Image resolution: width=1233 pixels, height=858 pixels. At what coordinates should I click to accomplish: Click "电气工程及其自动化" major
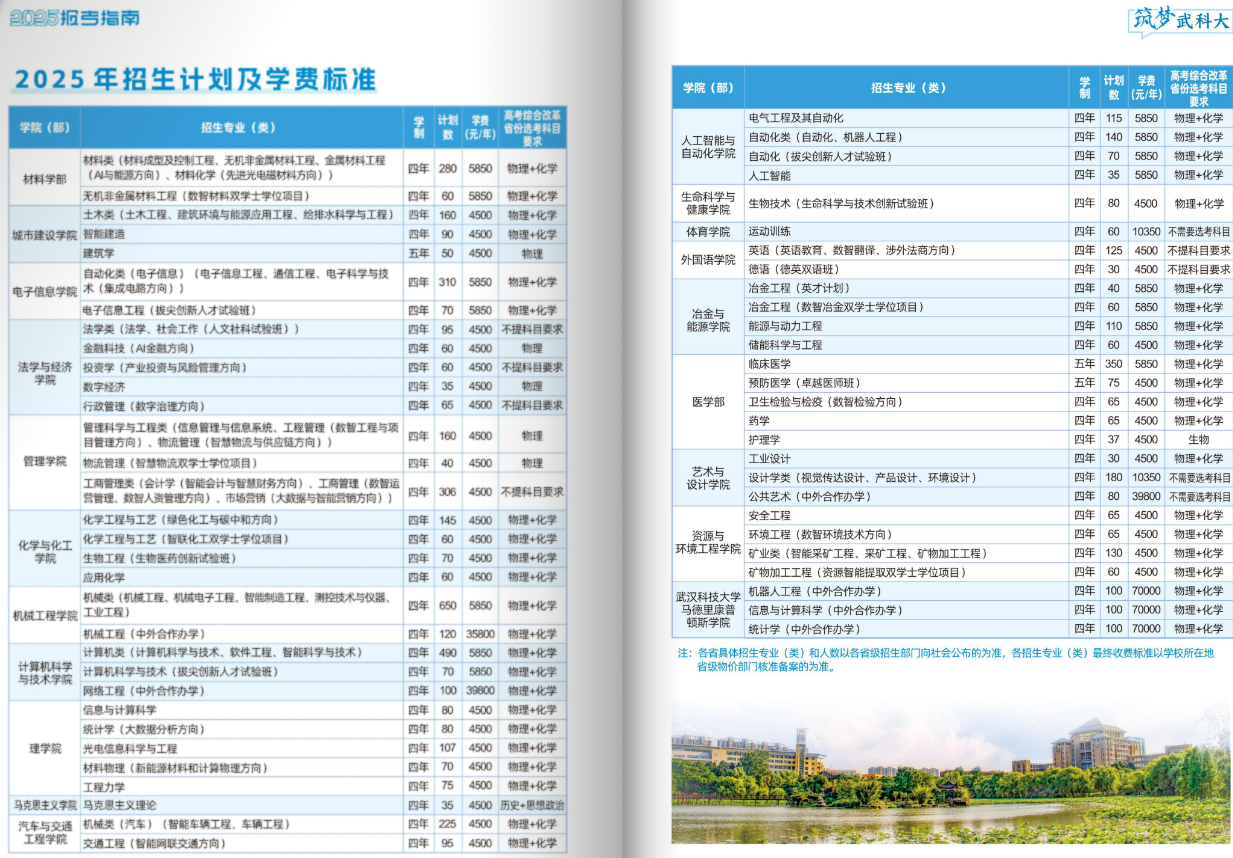796,118
